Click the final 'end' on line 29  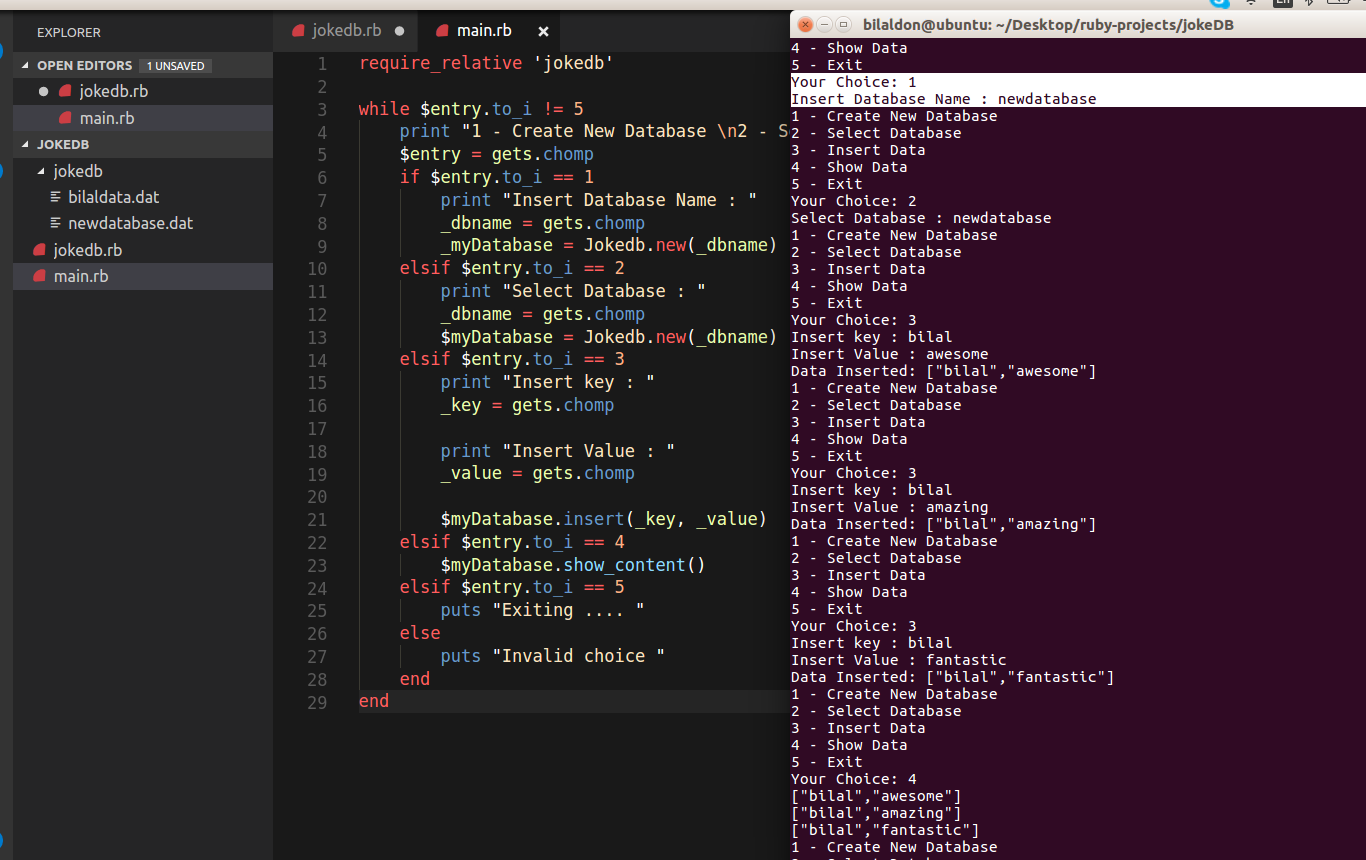point(374,701)
